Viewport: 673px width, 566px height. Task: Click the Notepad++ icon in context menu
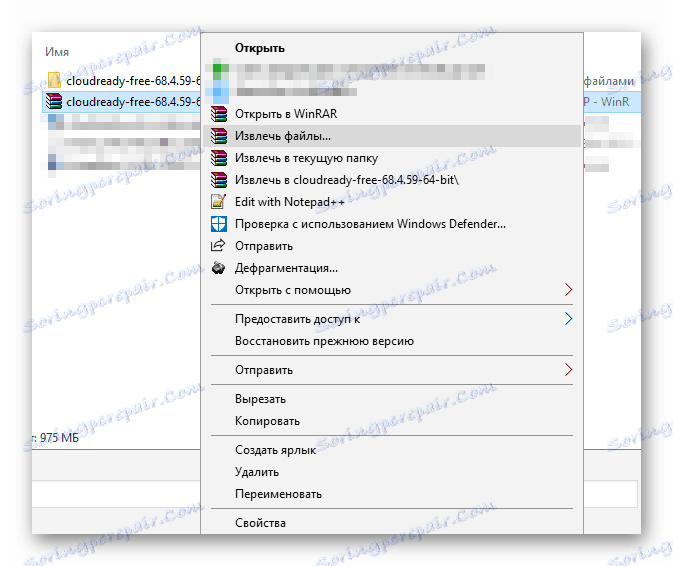[218, 202]
